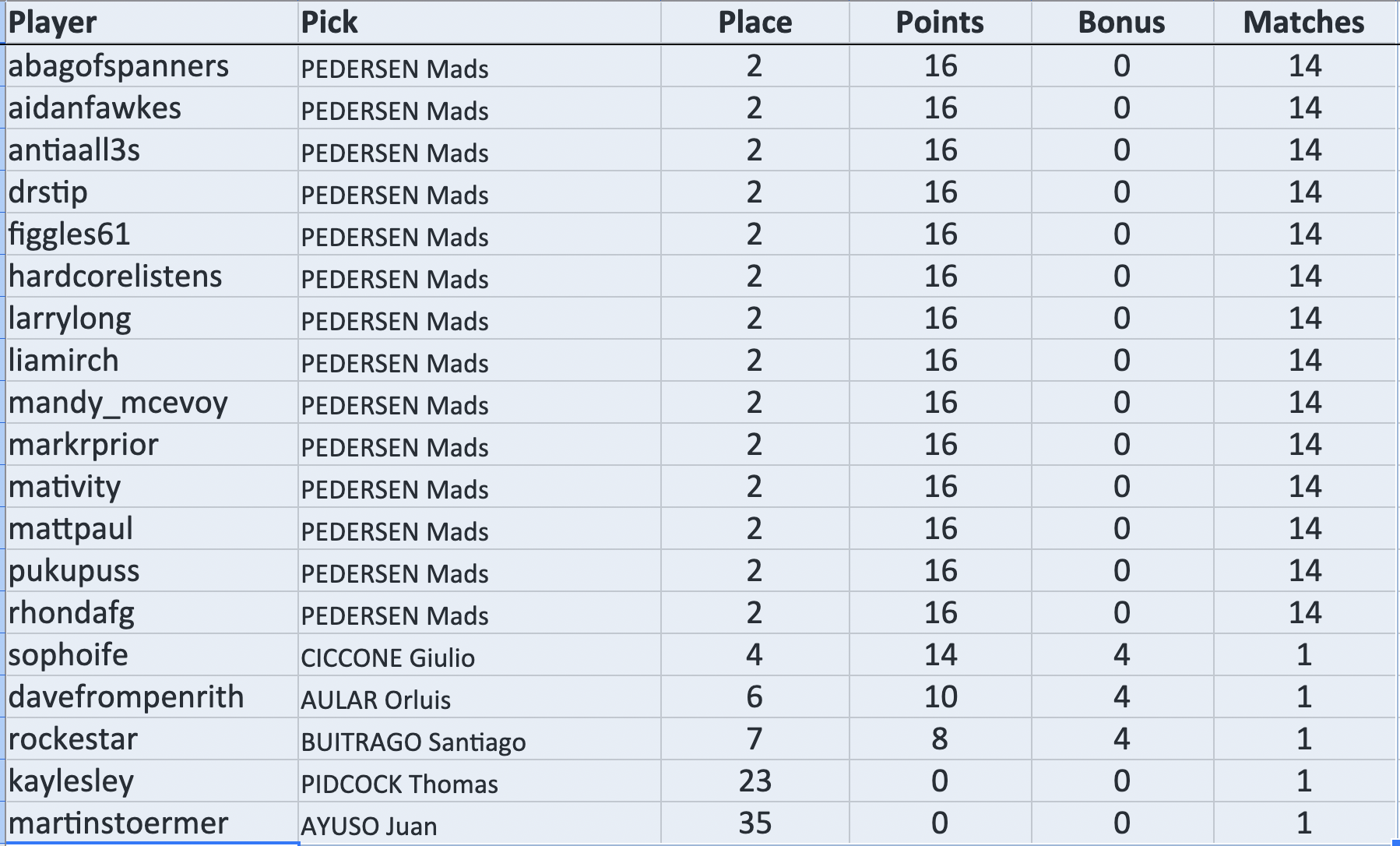The height and width of the screenshot is (846, 1400).
Task: Click the Bonus header cell
Action: pos(1121,23)
